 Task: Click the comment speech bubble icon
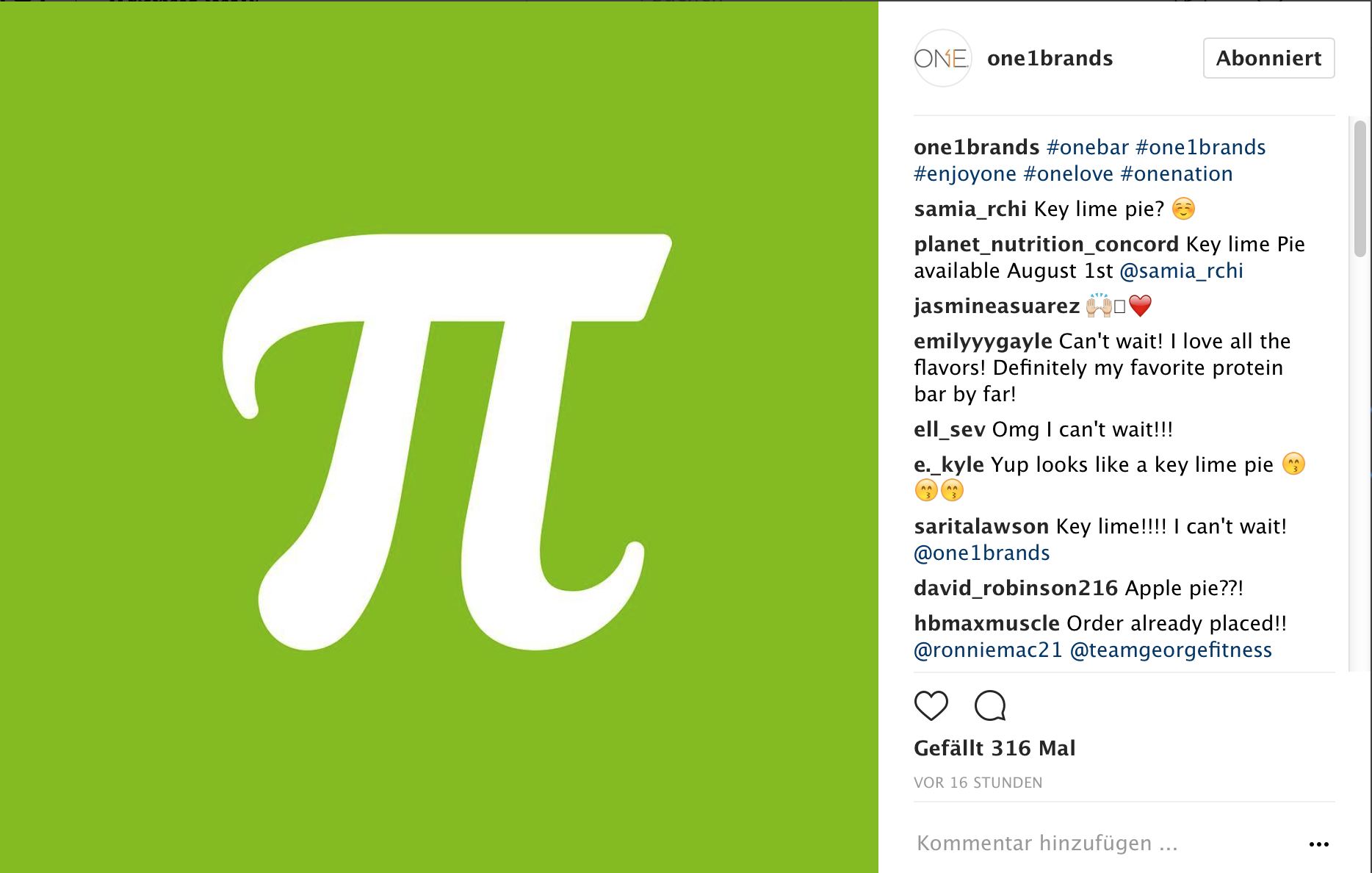[x=990, y=705]
